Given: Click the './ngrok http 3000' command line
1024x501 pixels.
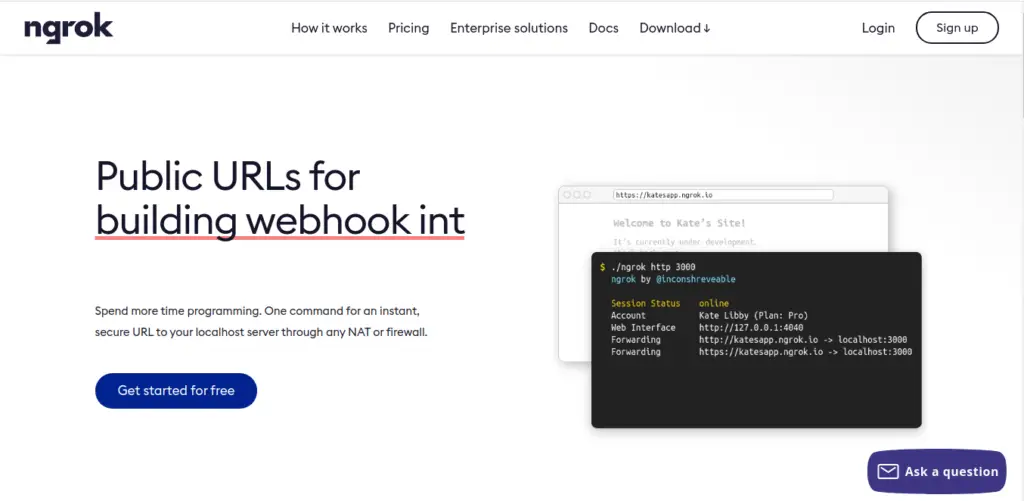Looking at the screenshot, I should coord(653,267).
